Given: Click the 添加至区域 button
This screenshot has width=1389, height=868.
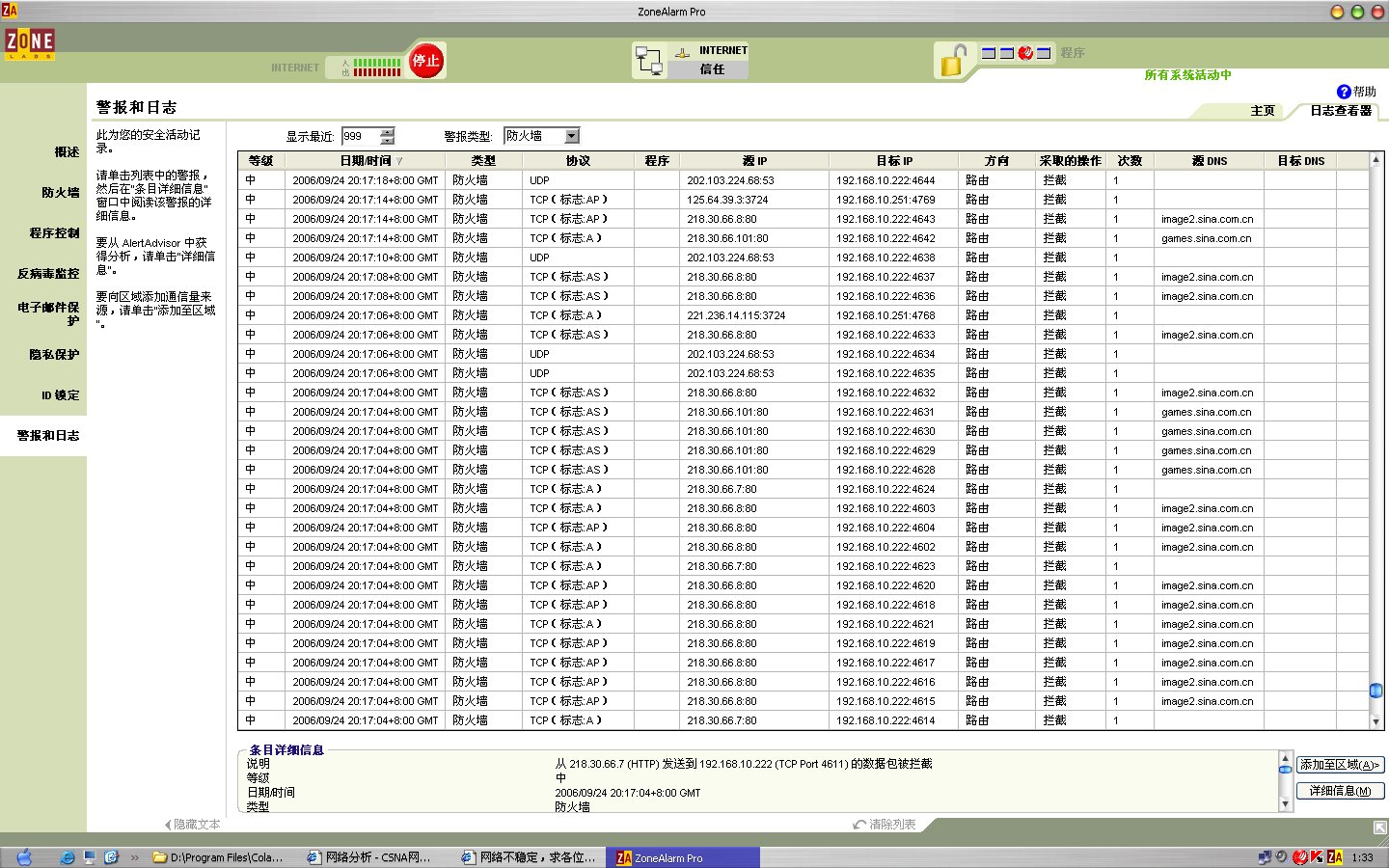Looking at the screenshot, I should point(1340,765).
